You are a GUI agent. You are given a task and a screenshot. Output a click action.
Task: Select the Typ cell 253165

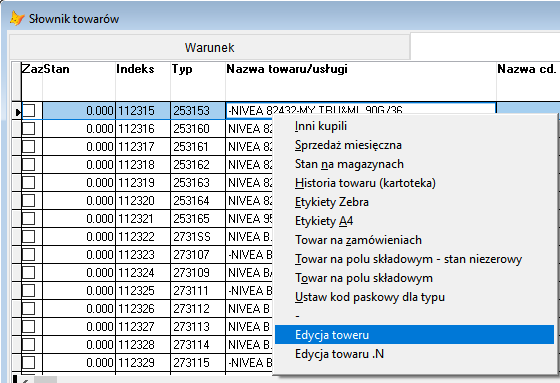click(x=198, y=218)
